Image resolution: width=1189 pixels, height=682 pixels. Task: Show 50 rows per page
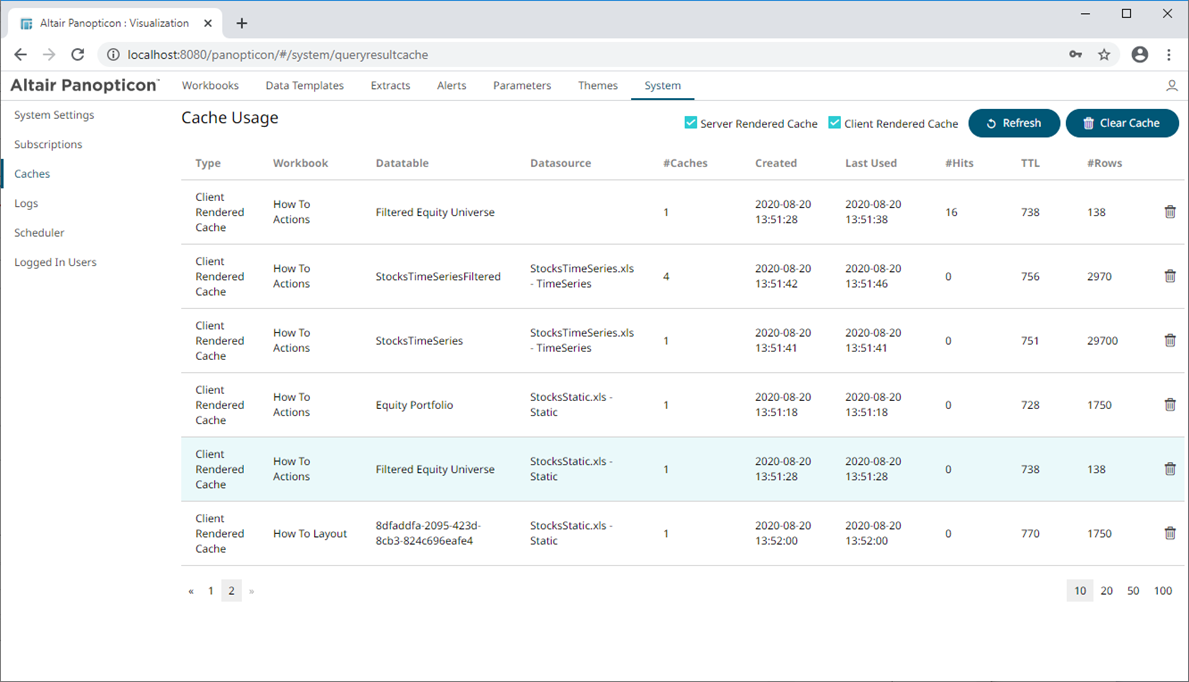click(x=1133, y=591)
